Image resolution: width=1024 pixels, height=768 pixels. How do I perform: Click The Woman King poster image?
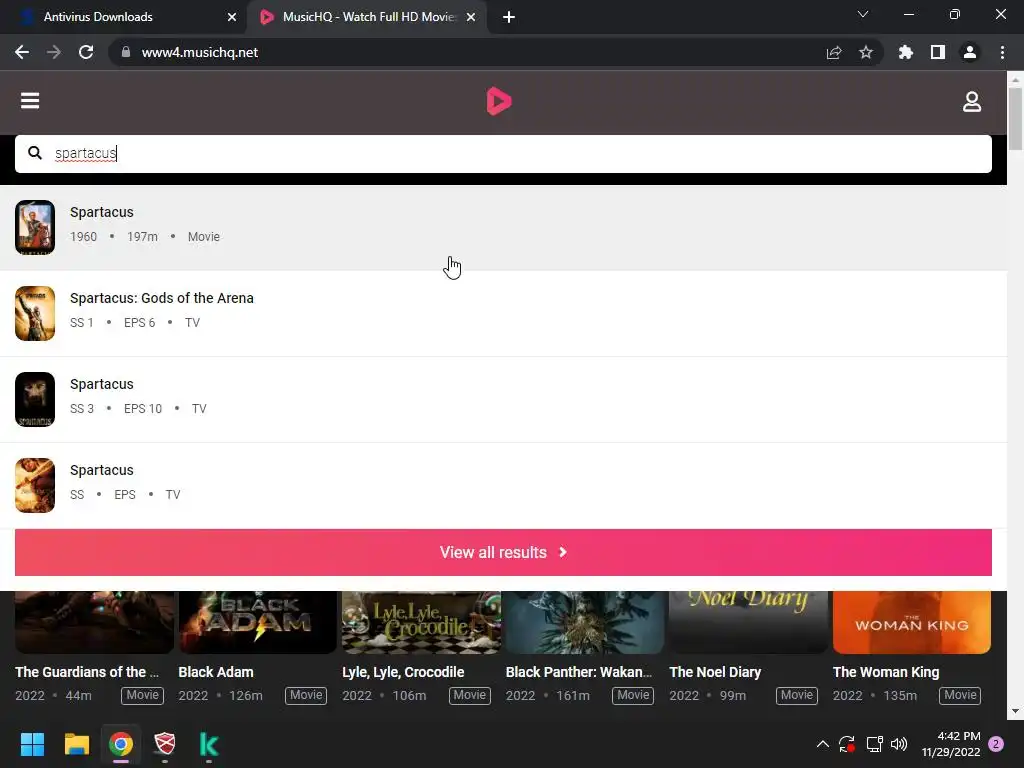coord(912,622)
